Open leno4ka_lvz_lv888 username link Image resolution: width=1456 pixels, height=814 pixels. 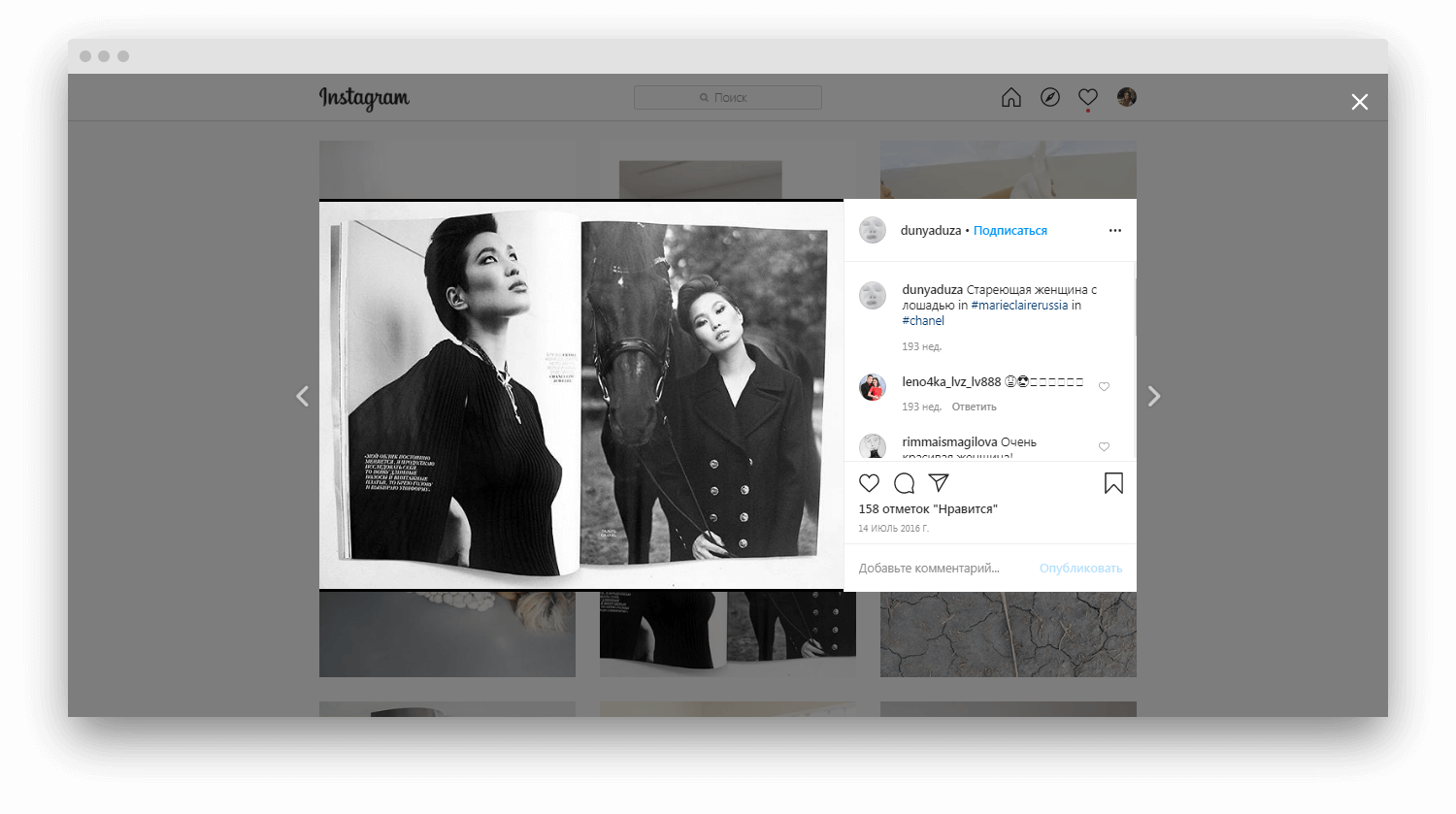[x=951, y=382]
